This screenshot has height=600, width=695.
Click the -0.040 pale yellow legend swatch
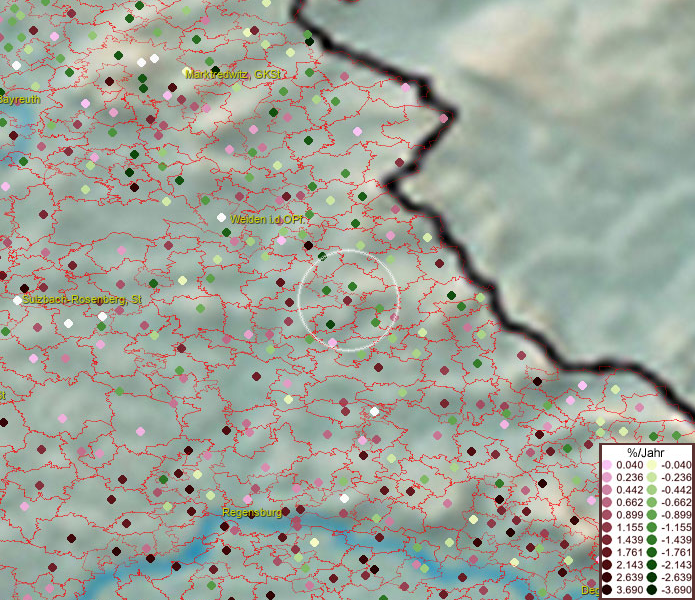pyautogui.click(x=652, y=465)
